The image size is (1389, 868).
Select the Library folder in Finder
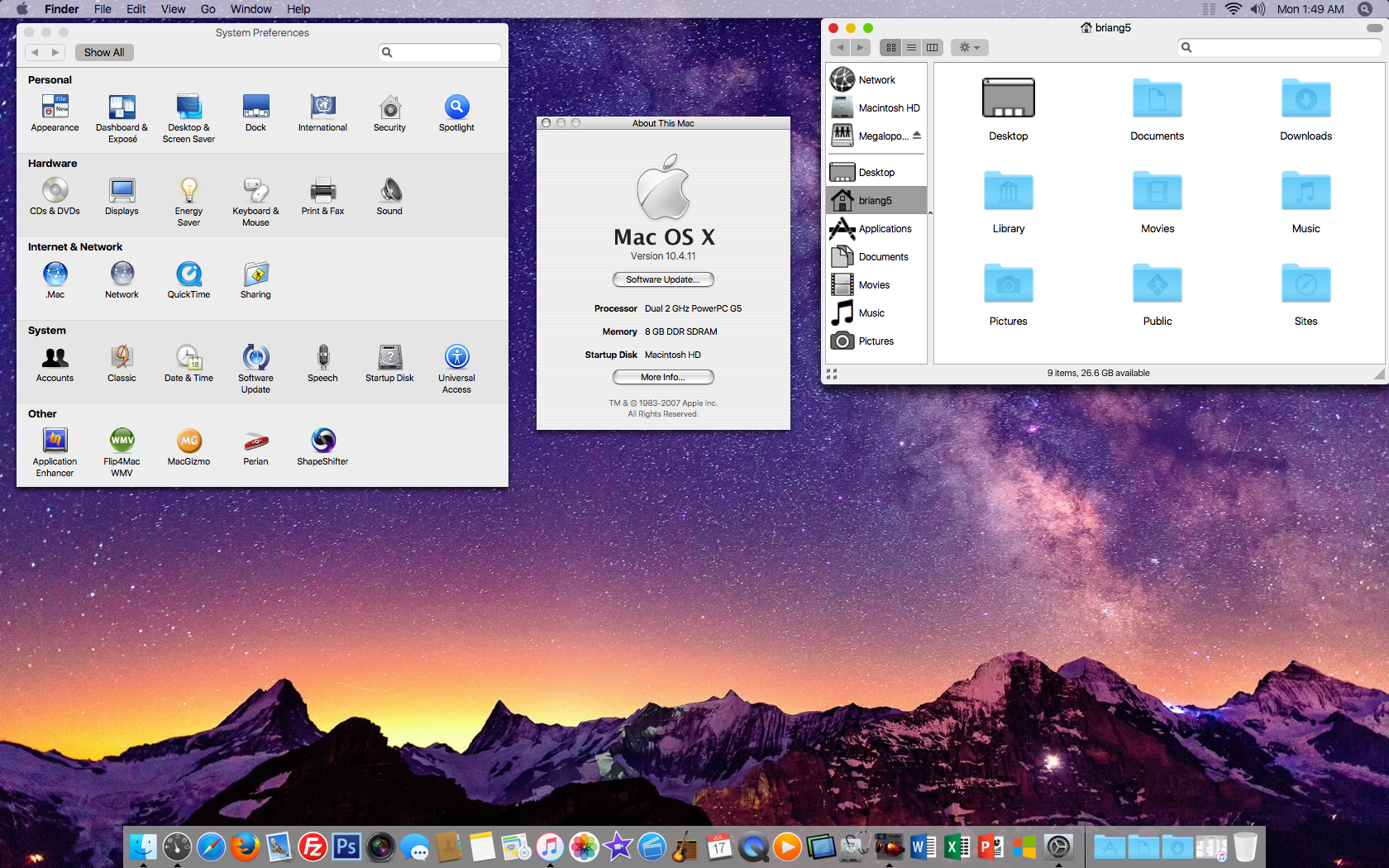(x=1009, y=202)
